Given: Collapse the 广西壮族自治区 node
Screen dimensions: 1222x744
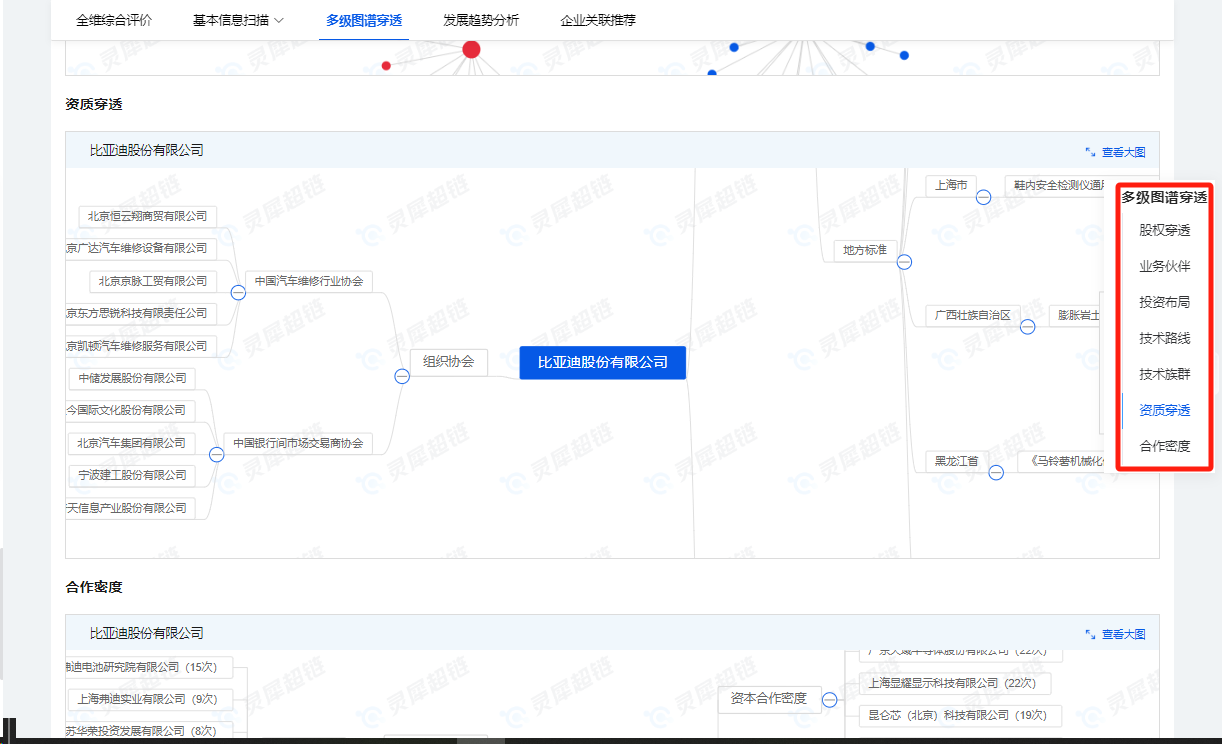Looking at the screenshot, I should point(1027,327).
